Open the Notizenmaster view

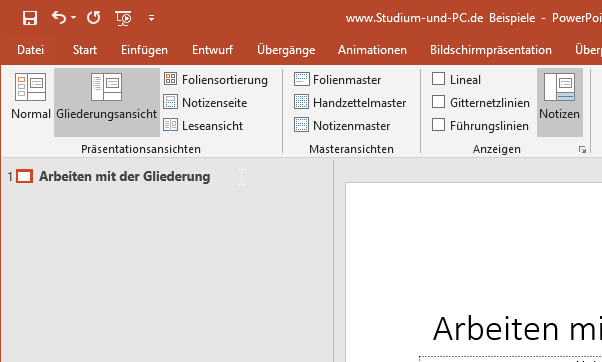(x=342, y=126)
